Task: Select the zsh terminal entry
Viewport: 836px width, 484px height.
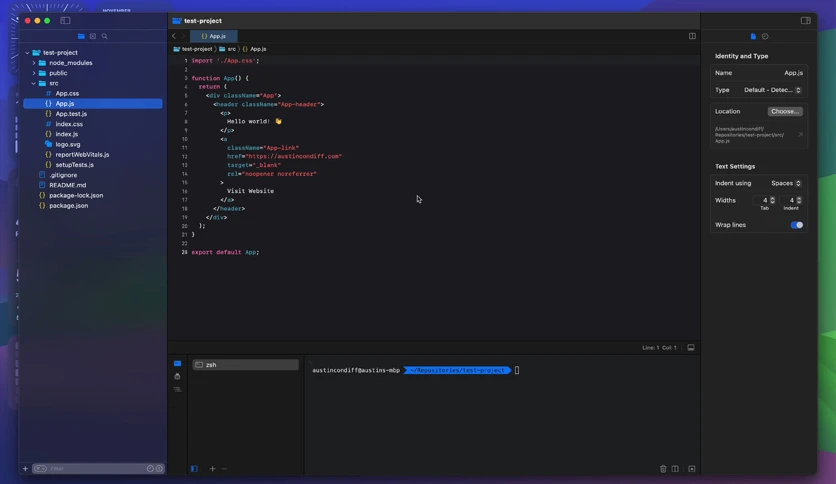Action: point(245,365)
